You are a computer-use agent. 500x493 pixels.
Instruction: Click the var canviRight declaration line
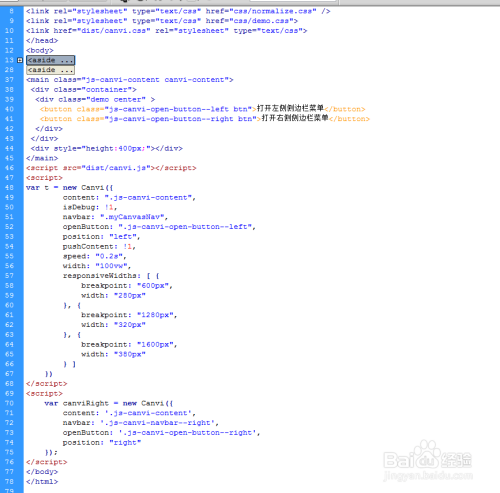tap(109, 403)
